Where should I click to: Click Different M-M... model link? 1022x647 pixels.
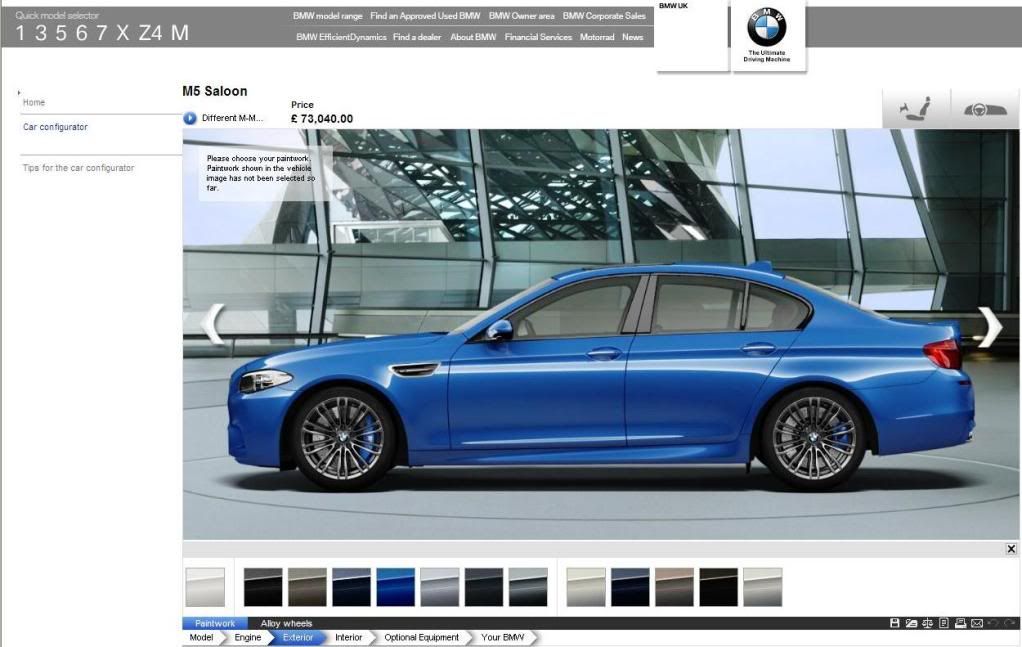point(232,118)
